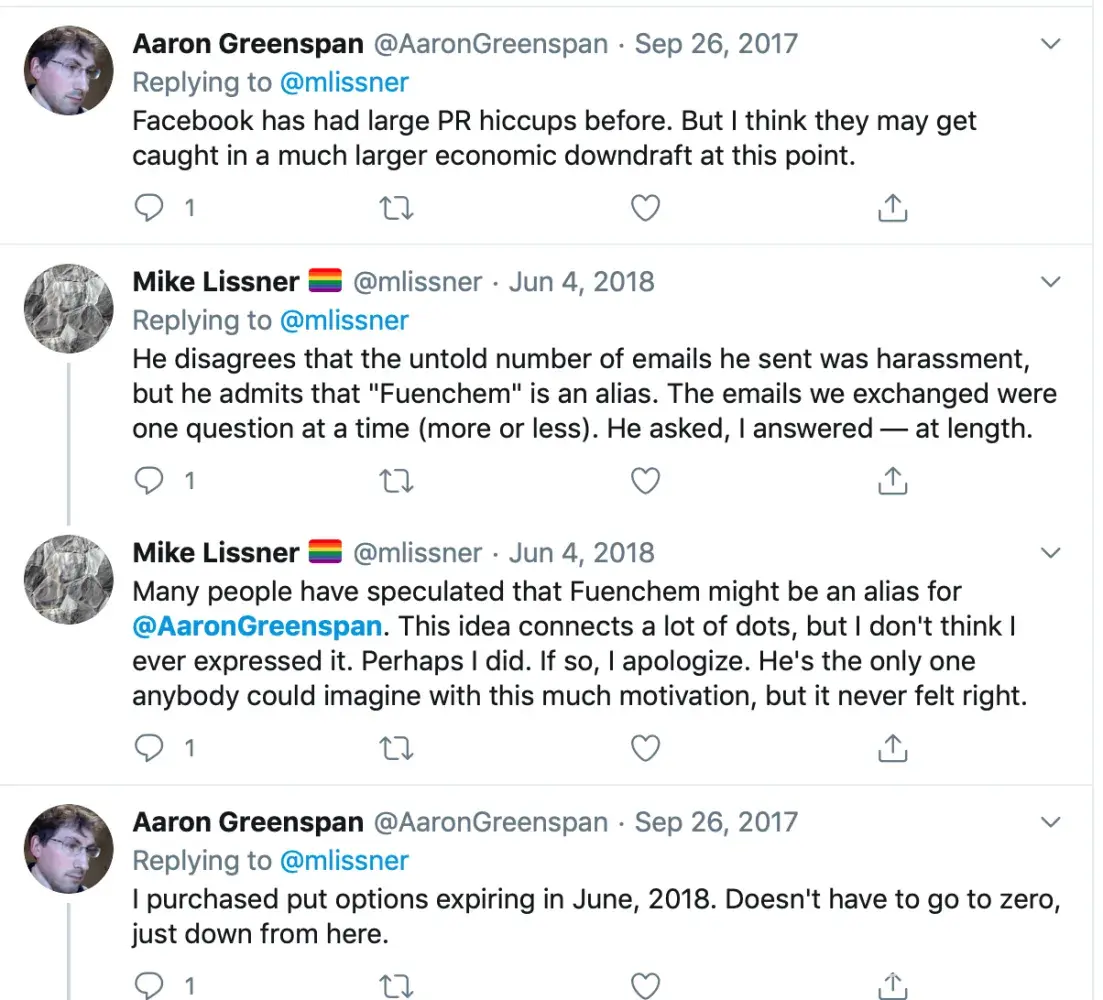1103x1000 pixels.
Task: Open the @AaronGreenspan mention in Mike's tweet
Action: click(x=257, y=627)
